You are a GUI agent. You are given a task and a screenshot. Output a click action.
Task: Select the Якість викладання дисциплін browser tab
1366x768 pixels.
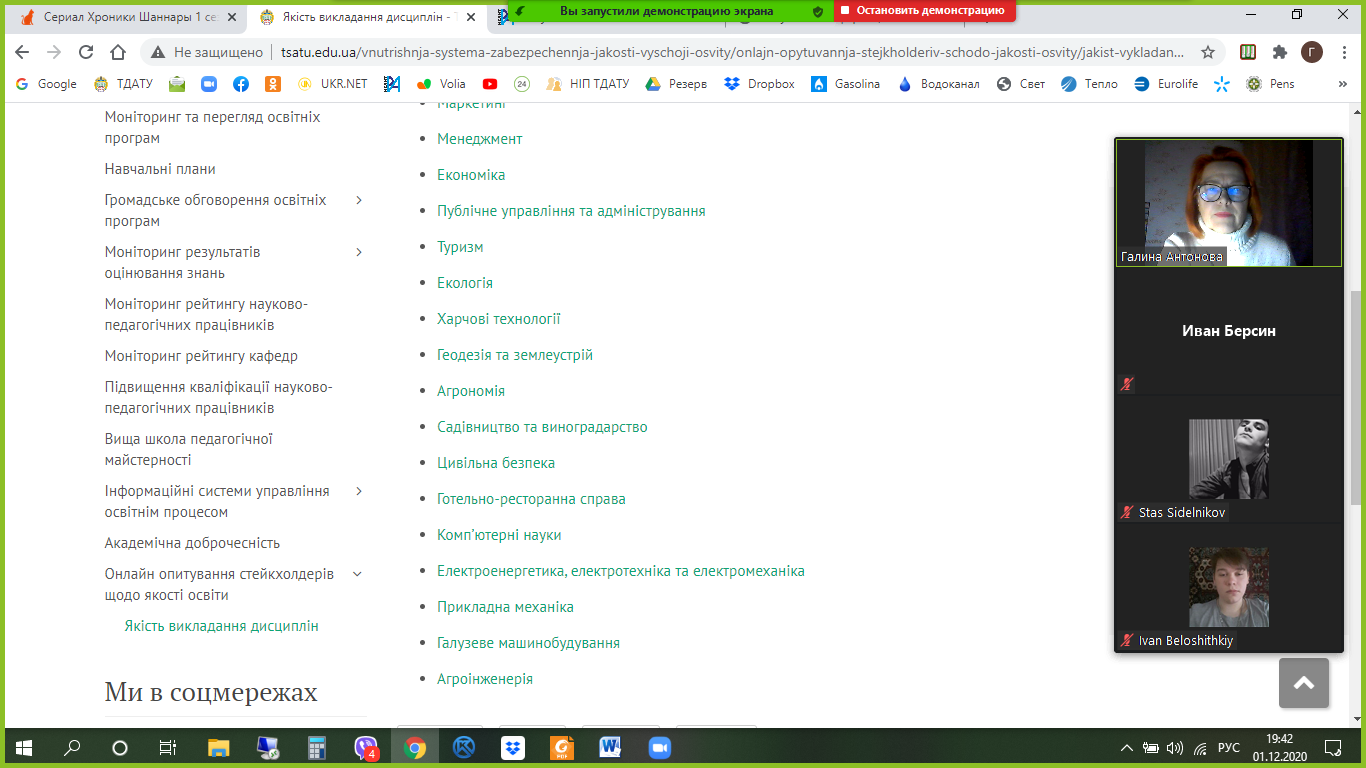pyautogui.click(x=367, y=17)
